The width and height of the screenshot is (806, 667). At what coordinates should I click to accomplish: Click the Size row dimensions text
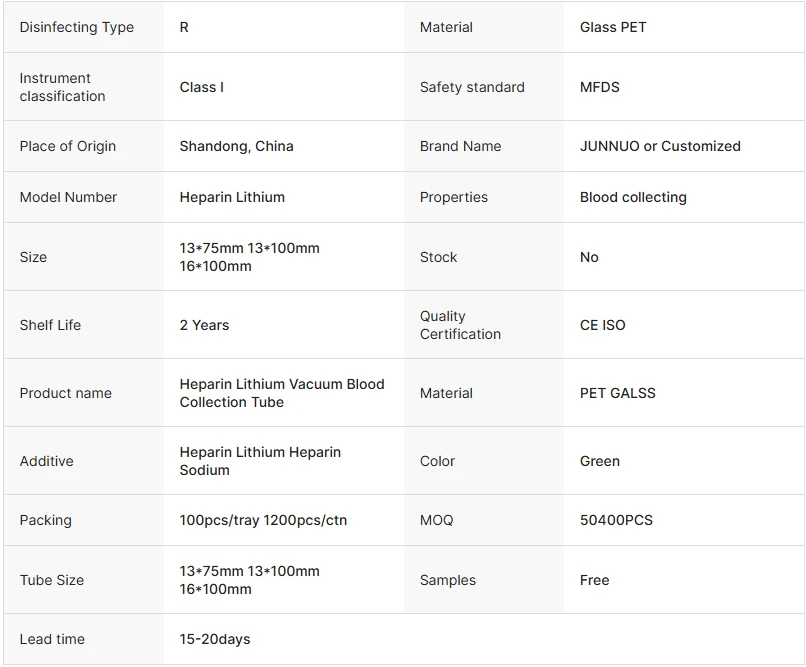249,257
